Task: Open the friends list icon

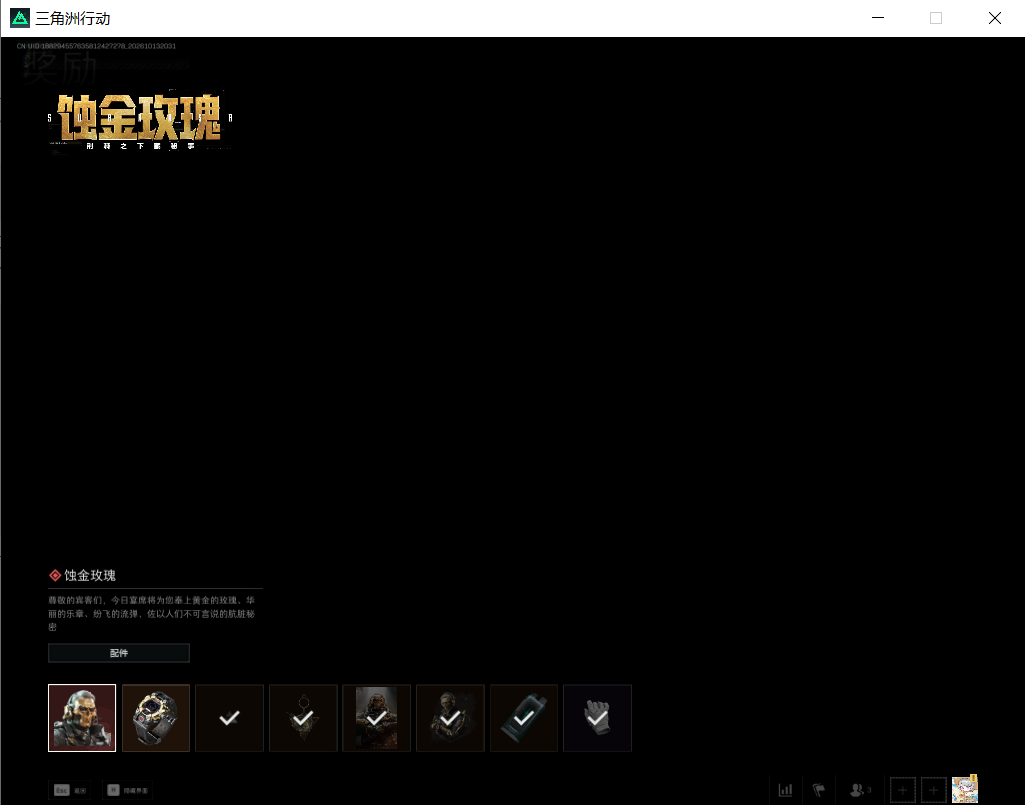Action: click(860, 790)
